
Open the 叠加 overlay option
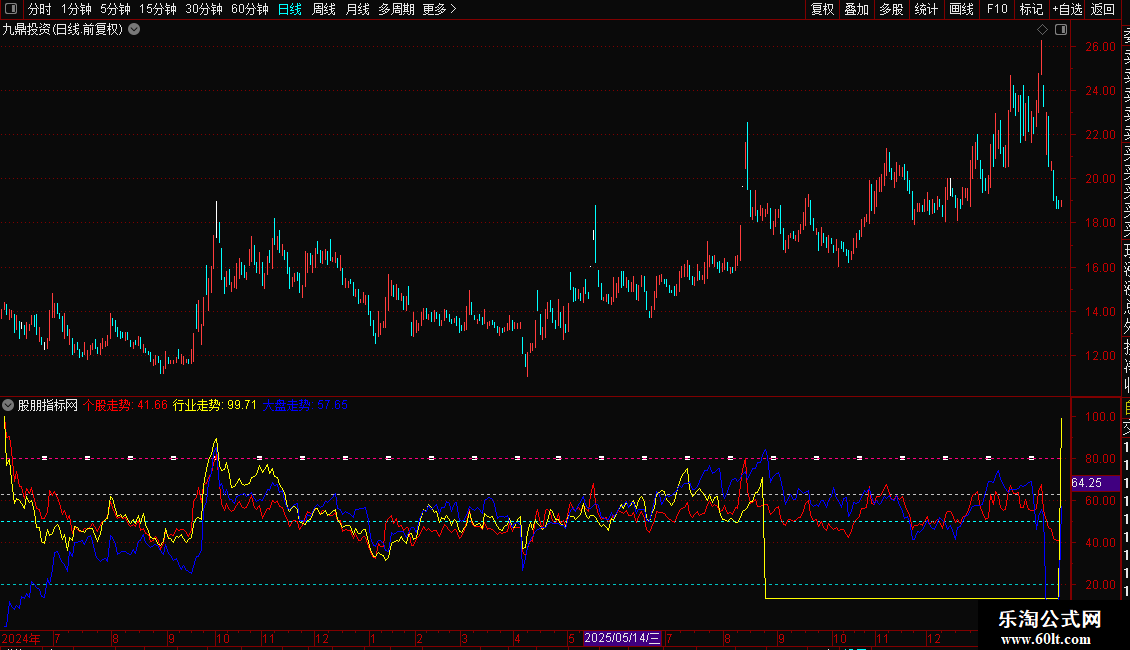tap(856, 9)
